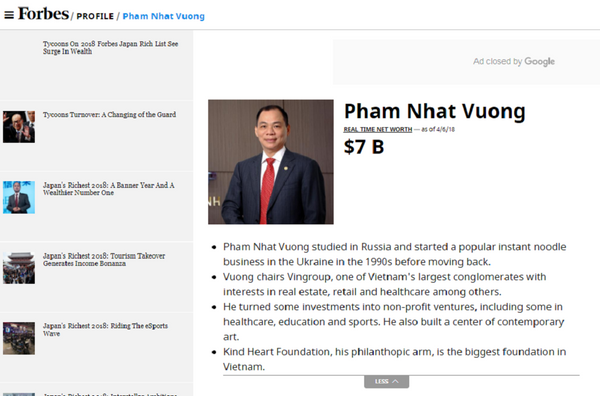600x396 pixels.
Task: Click the chevron arrow next to LESS
Action: [x=395, y=381]
